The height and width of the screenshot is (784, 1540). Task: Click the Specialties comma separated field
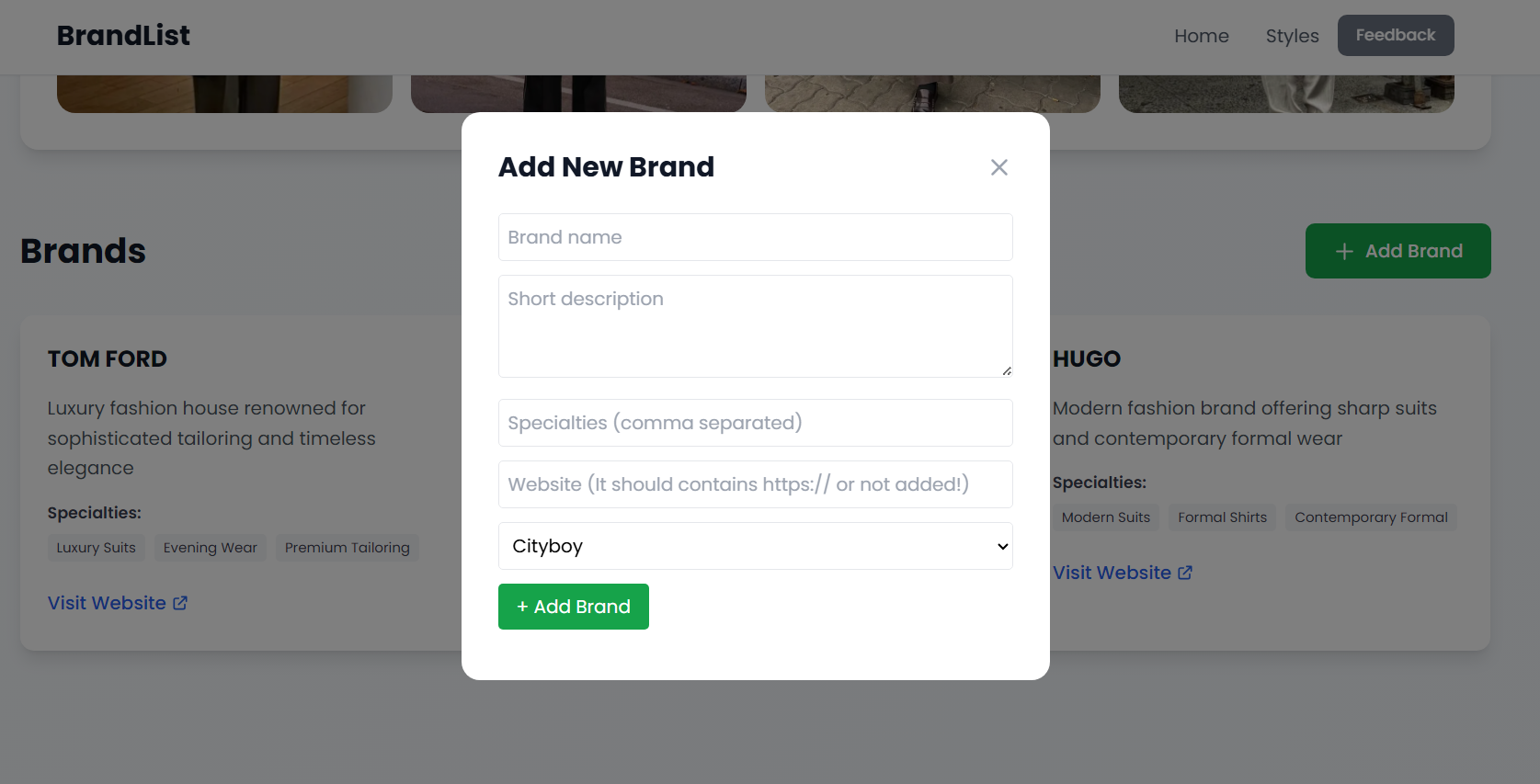coord(755,423)
